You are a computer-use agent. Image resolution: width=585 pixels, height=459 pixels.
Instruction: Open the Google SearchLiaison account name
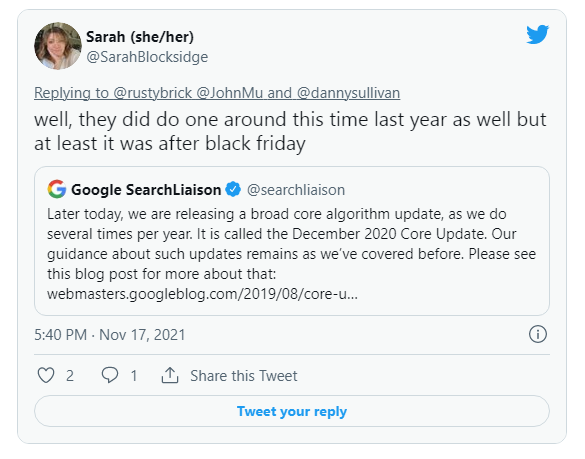pyautogui.click(x=146, y=190)
